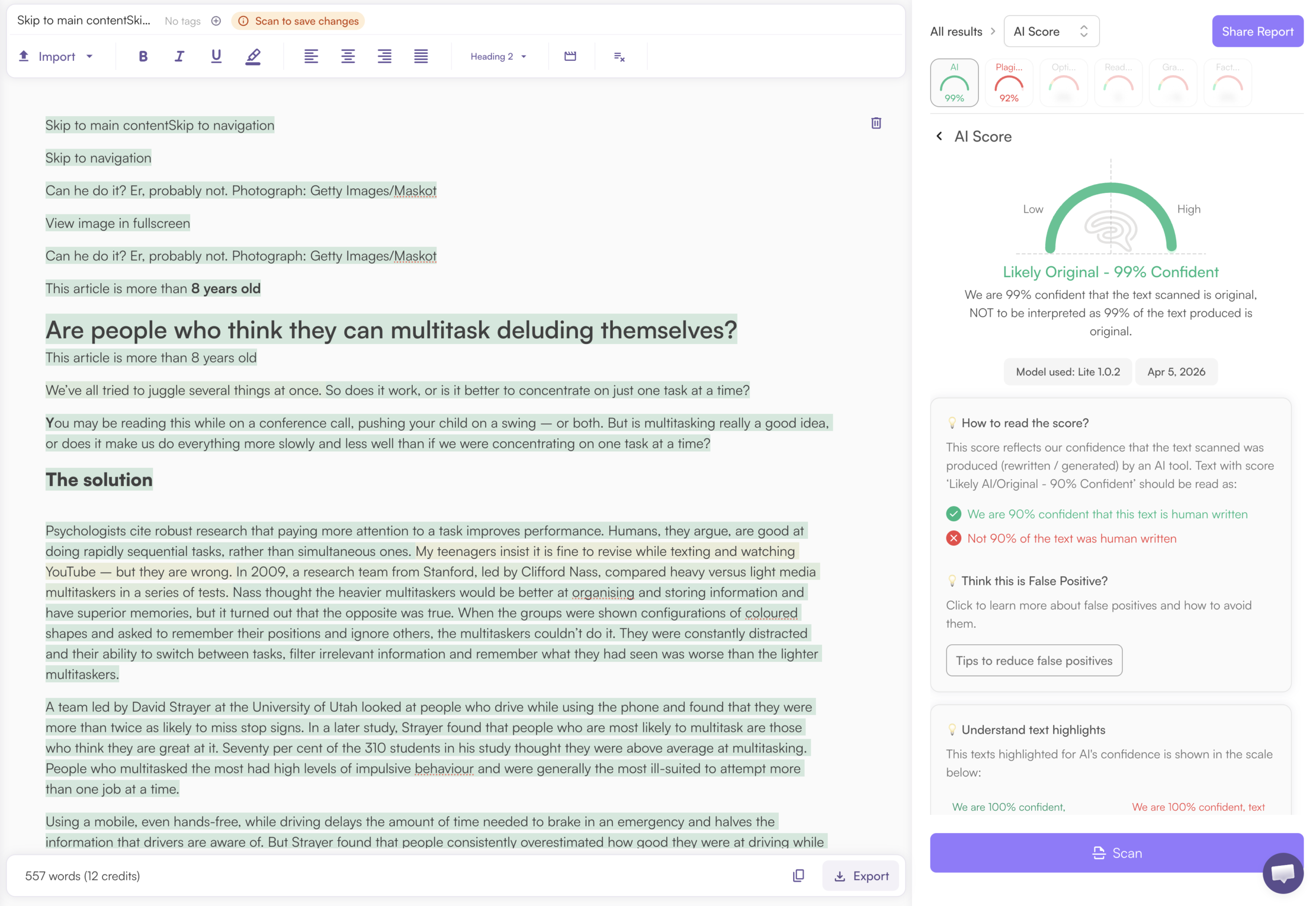Viewport: 1316px width, 906px height.
Task: Copy text using the clipboard icon
Action: [x=798, y=876]
